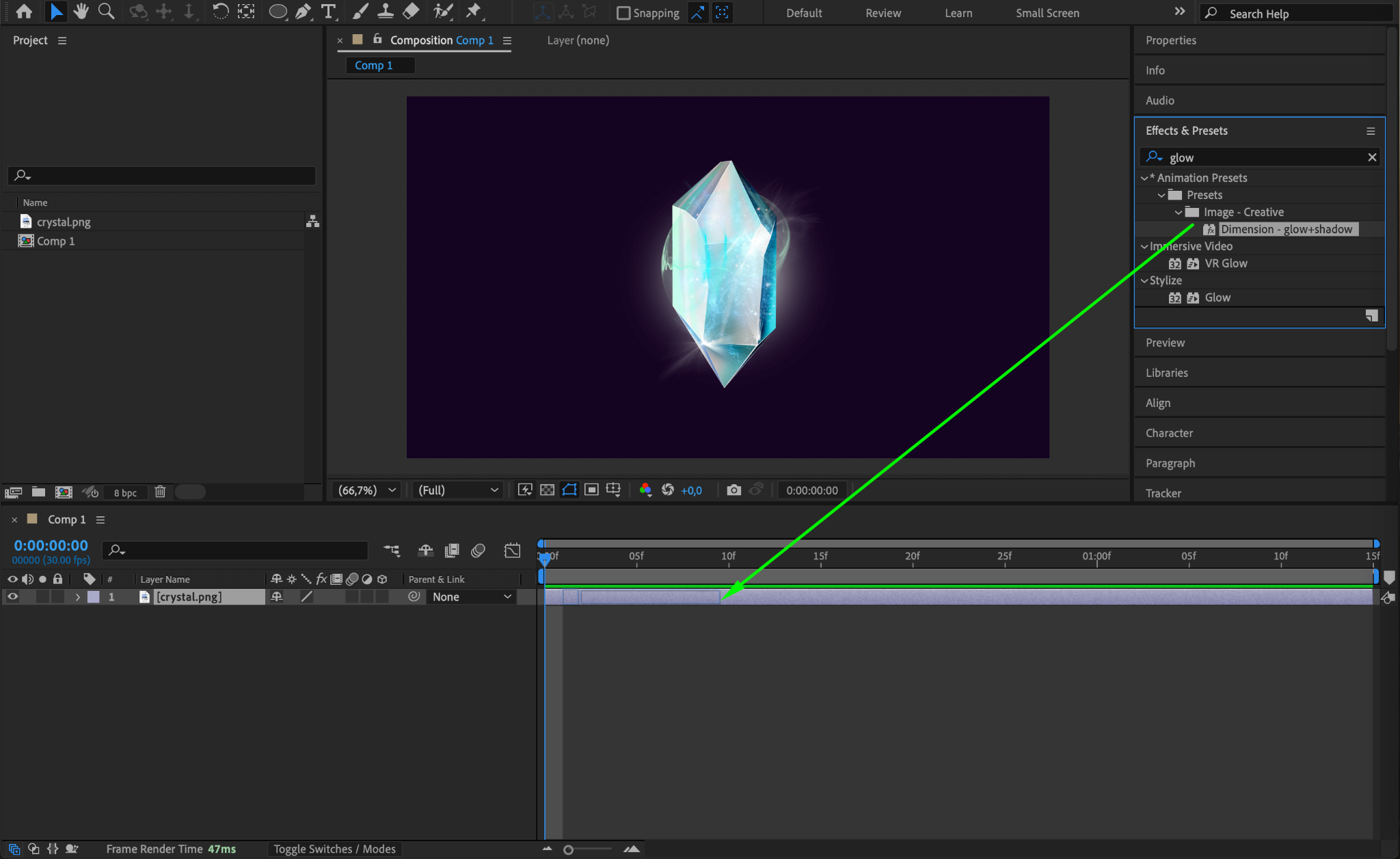The width and height of the screenshot is (1400, 859).
Task: Hide the crystal.png layer with eye icon
Action: point(12,596)
